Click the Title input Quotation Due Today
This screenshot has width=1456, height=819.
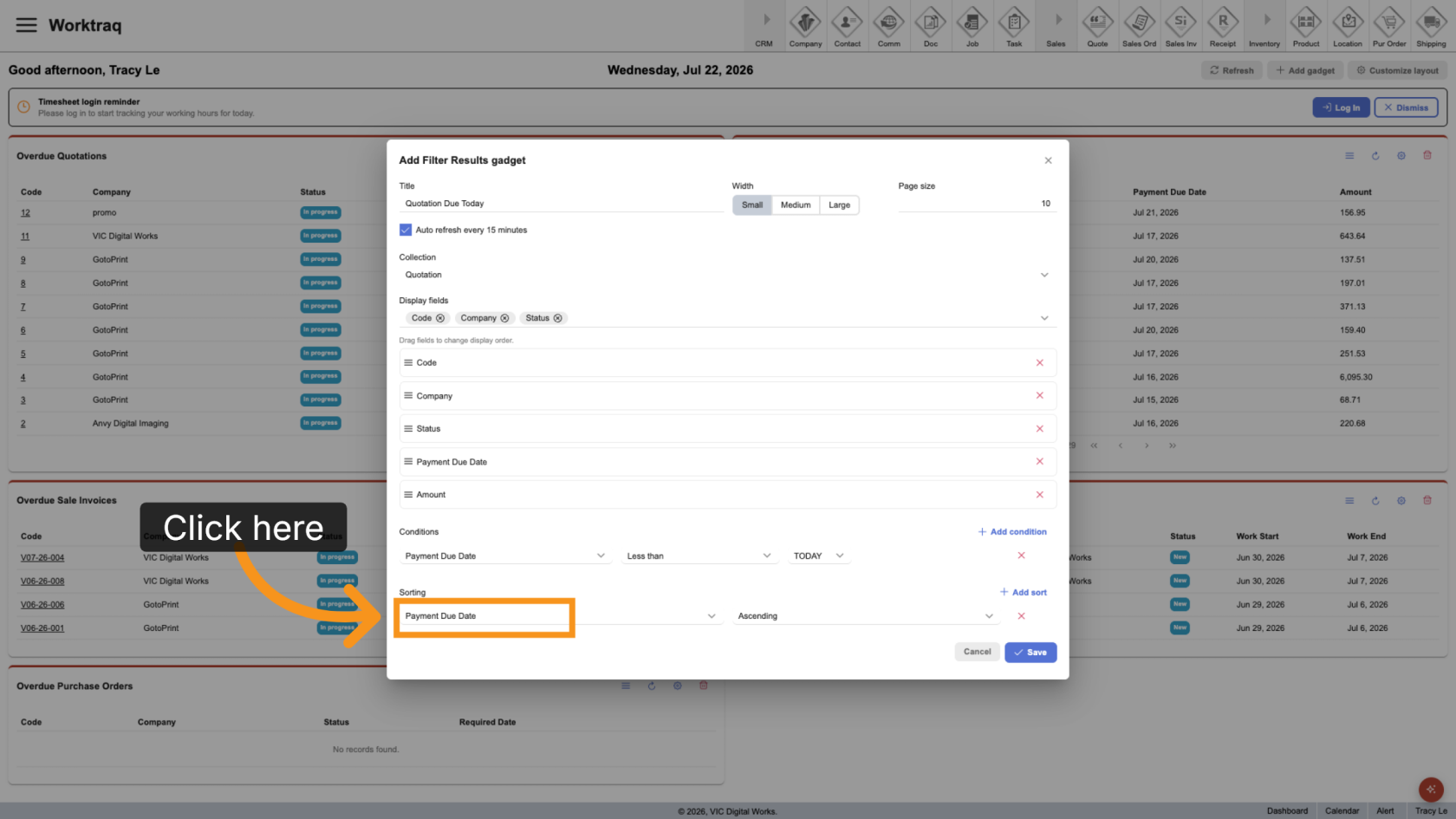561,204
